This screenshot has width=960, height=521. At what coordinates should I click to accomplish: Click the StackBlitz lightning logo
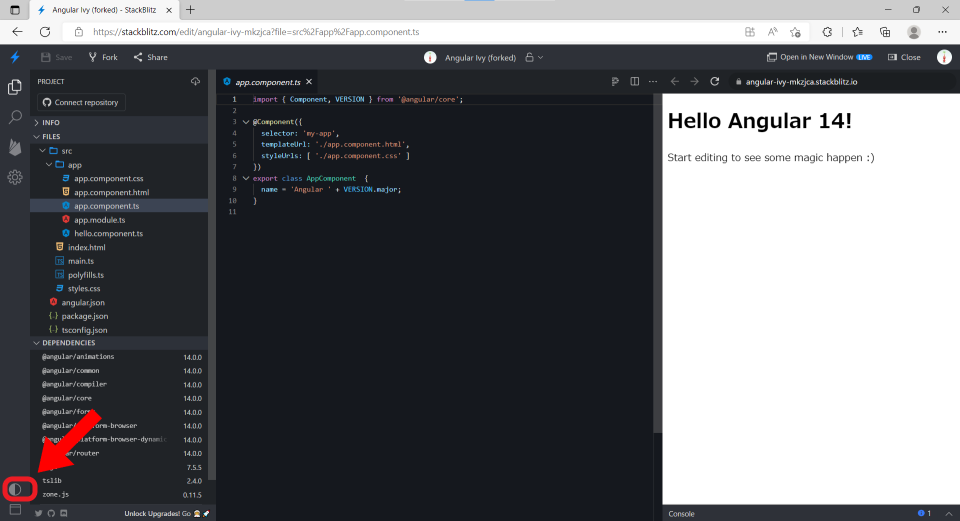(x=15, y=57)
